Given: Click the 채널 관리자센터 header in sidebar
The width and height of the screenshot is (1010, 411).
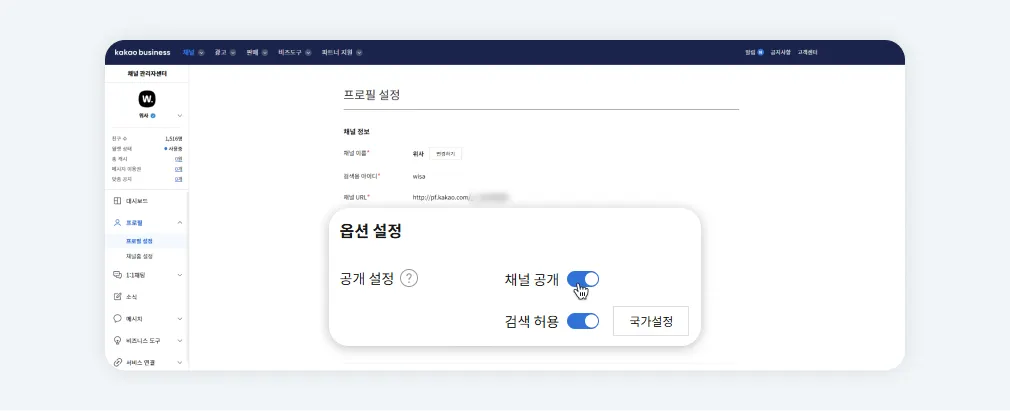Looking at the screenshot, I should point(147,74).
